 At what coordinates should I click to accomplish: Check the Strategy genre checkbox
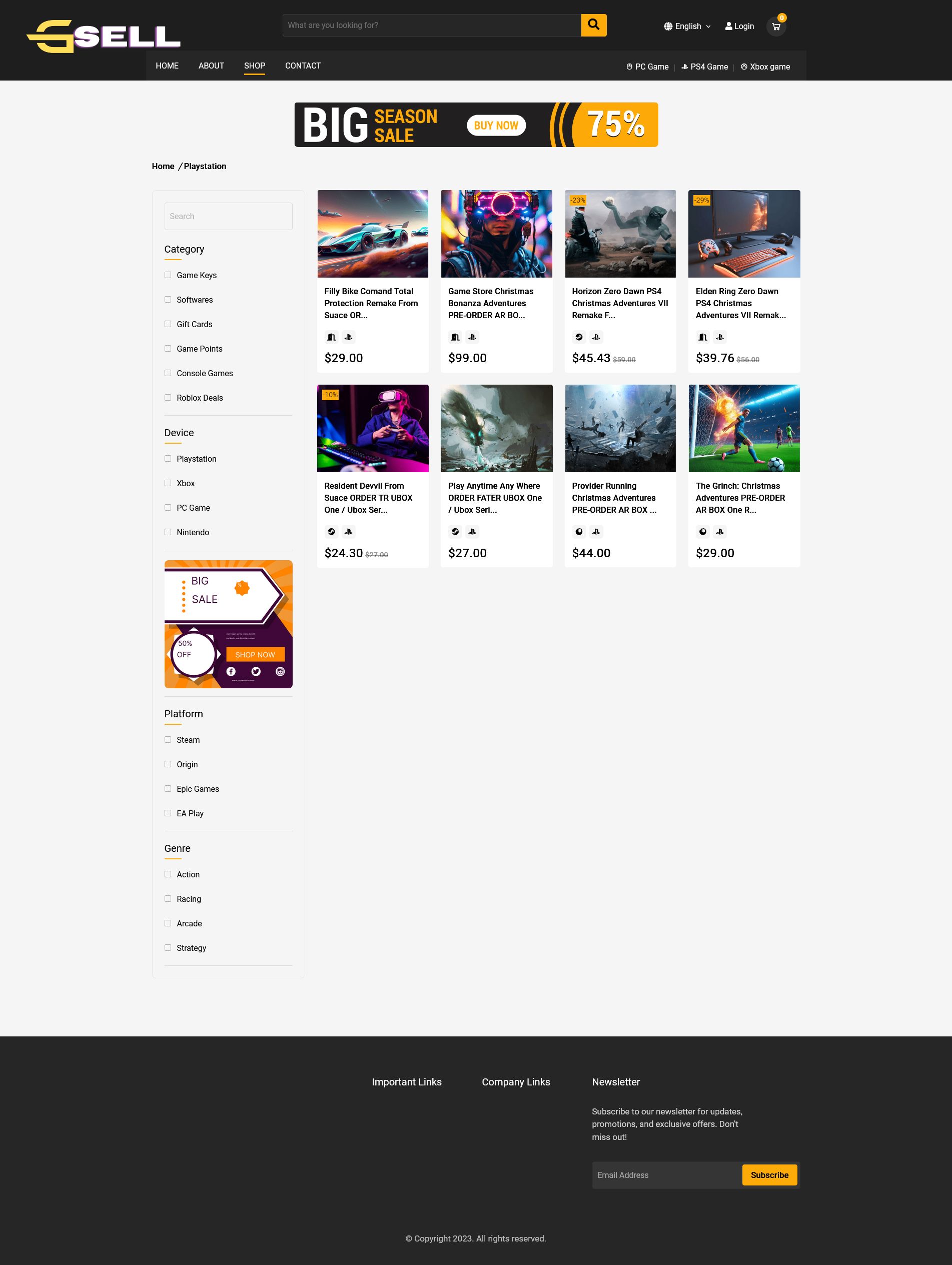168,948
